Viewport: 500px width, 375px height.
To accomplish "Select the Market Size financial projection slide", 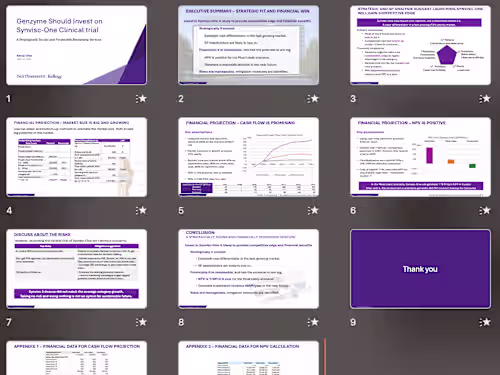I will (76, 157).
